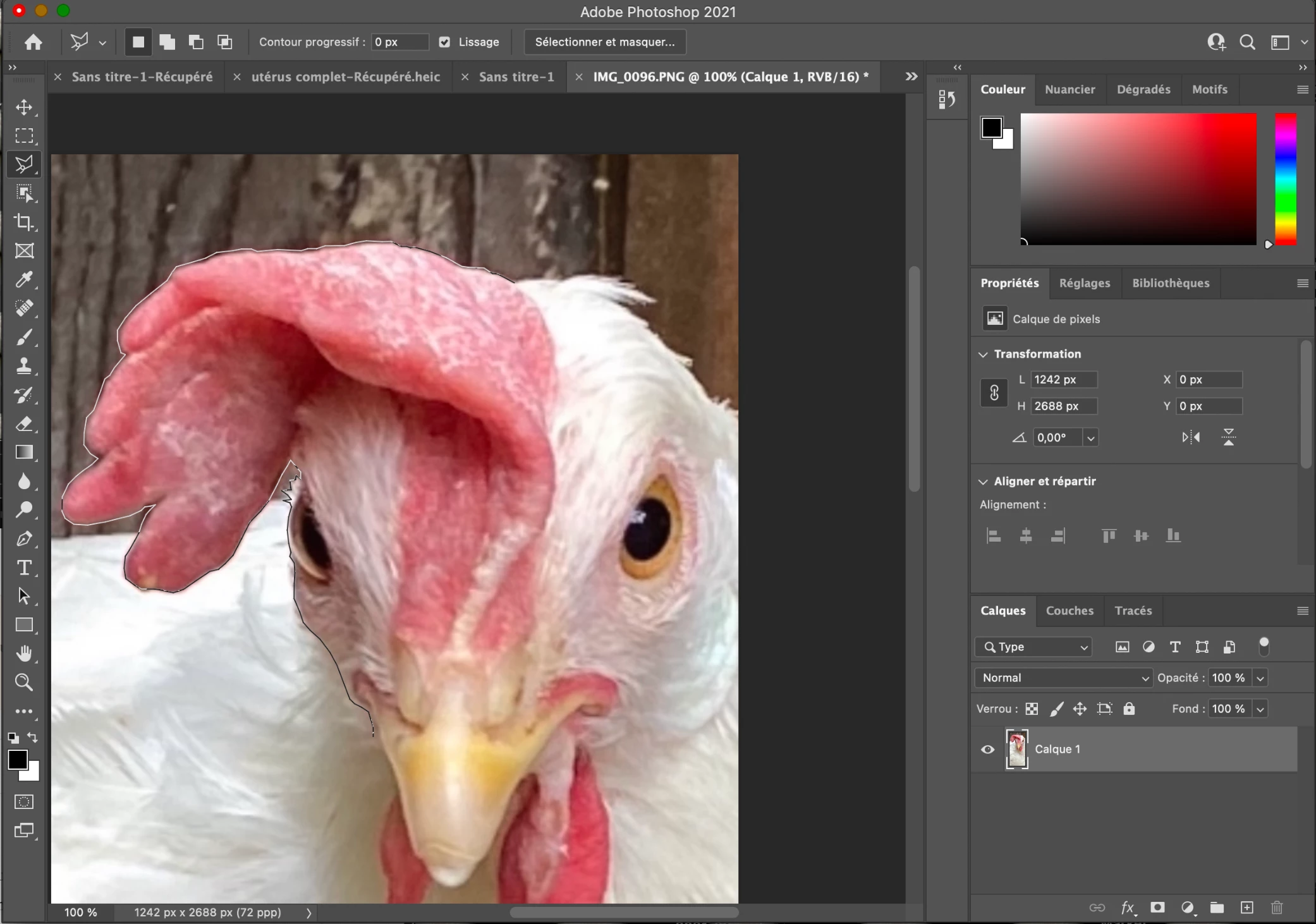Toggle the Lissage checkbox

click(445, 42)
